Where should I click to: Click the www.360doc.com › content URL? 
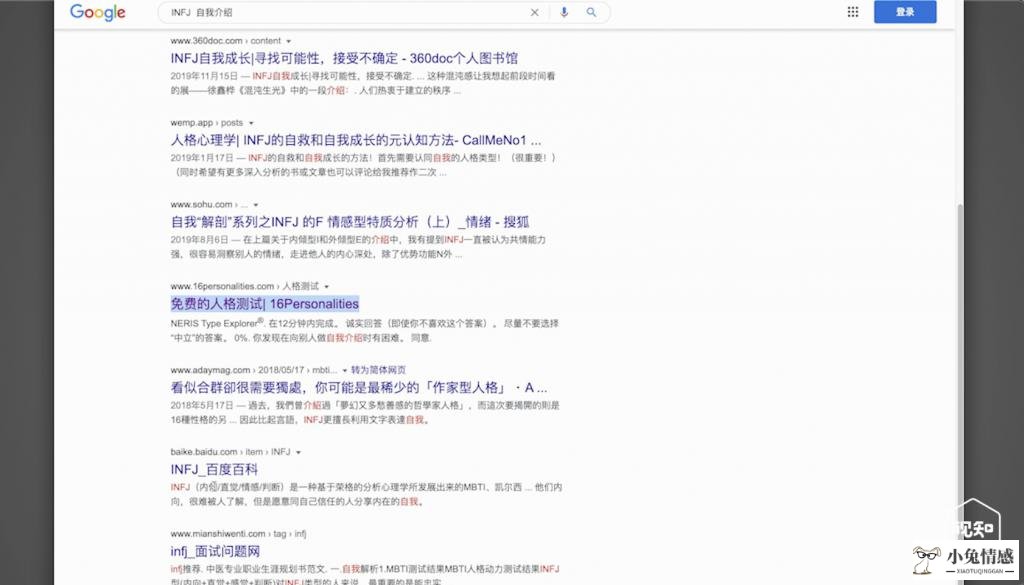[x=226, y=41]
